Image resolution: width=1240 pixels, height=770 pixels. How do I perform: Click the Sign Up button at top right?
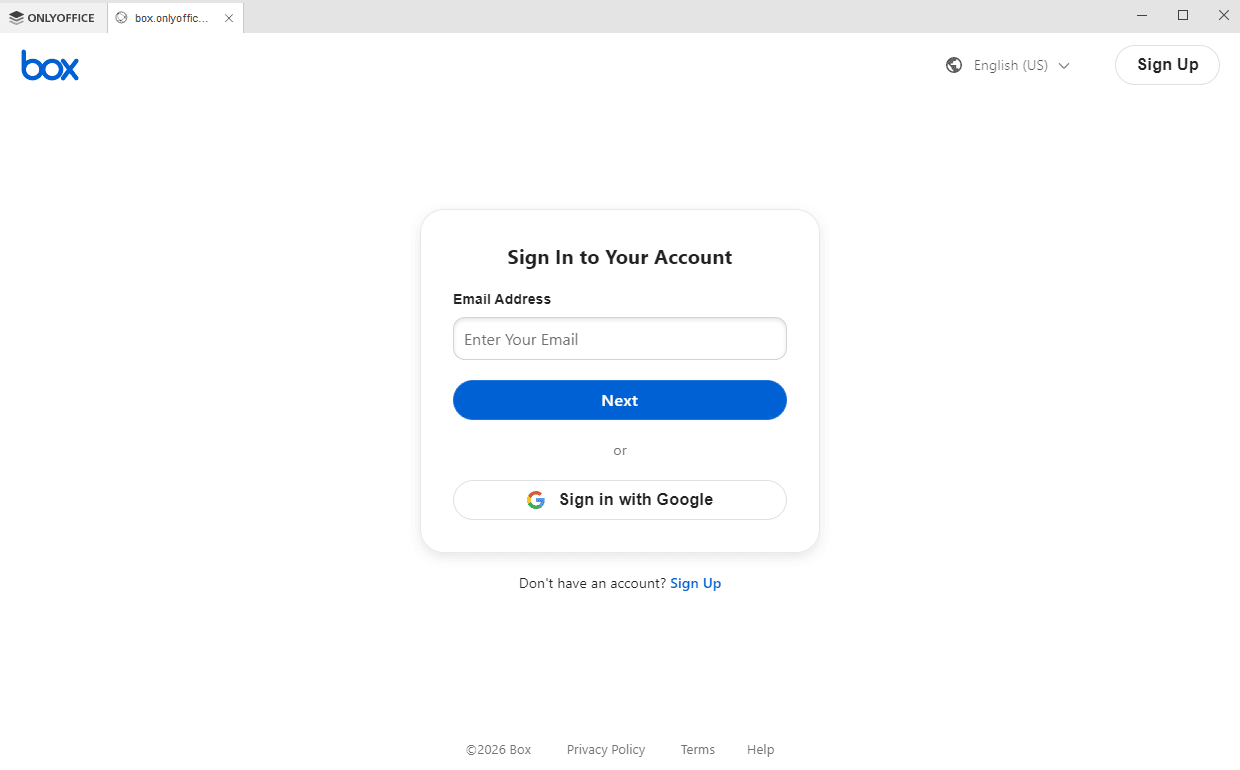click(1167, 64)
